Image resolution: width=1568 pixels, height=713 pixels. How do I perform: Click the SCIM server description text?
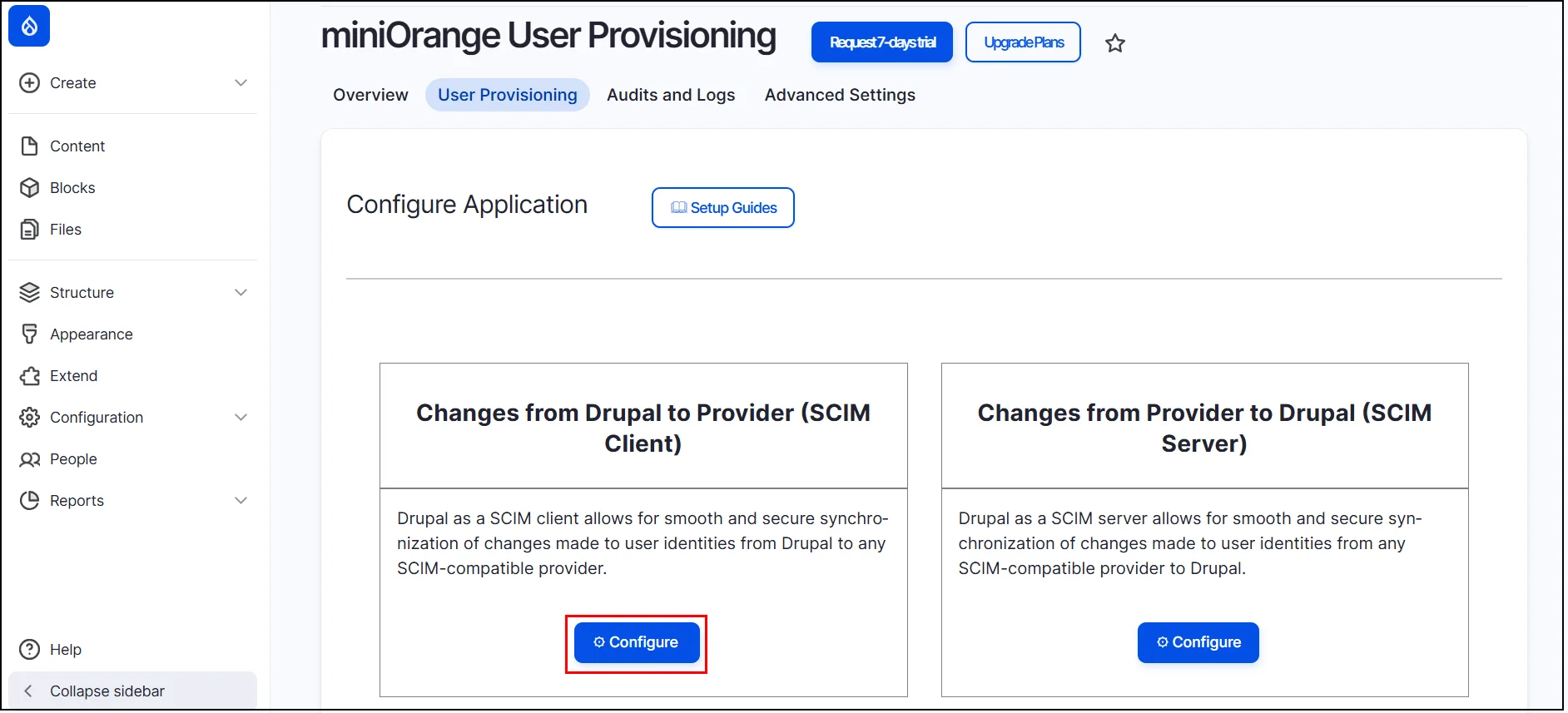pos(1190,543)
